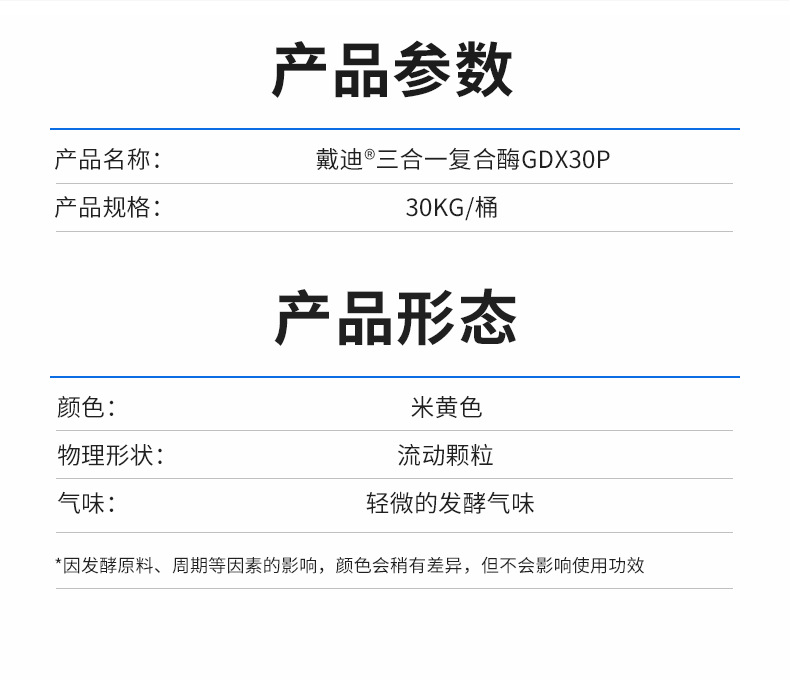Image resolution: width=790 pixels, height=680 pixels.
Task: Click the 气味 label
Action: 86,503
